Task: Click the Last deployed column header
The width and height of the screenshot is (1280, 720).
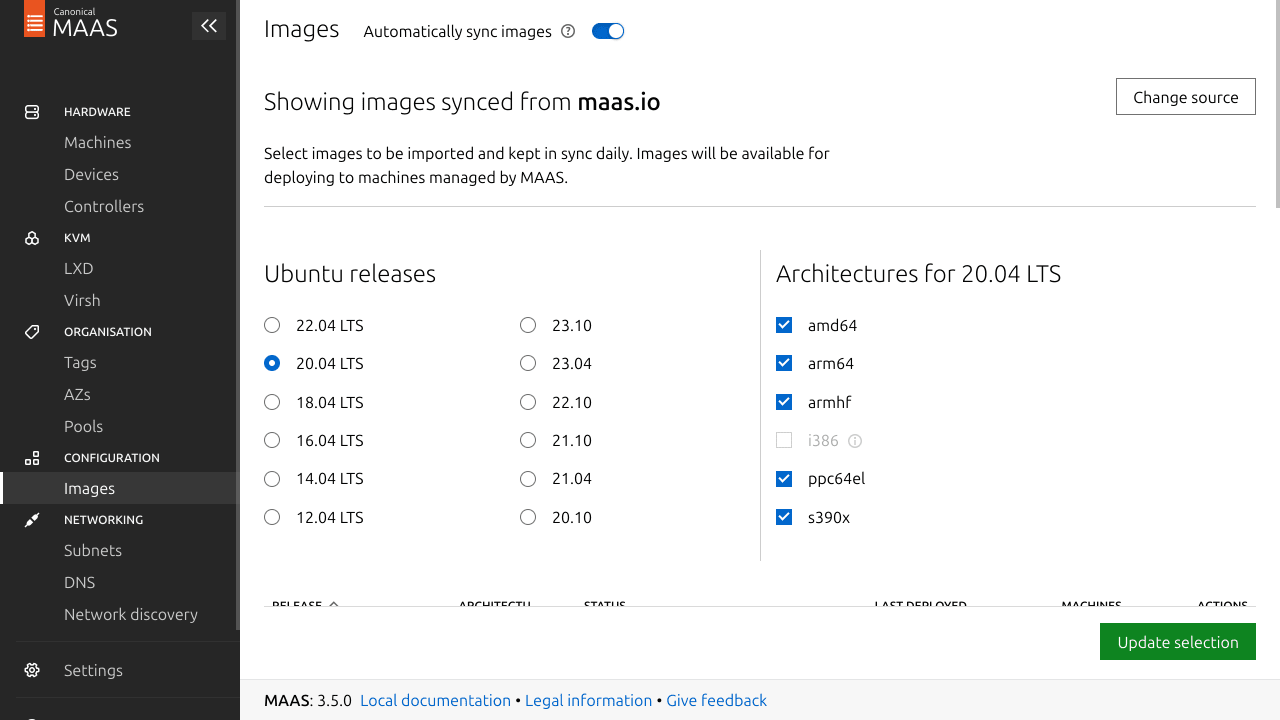Action: point(920,604)
